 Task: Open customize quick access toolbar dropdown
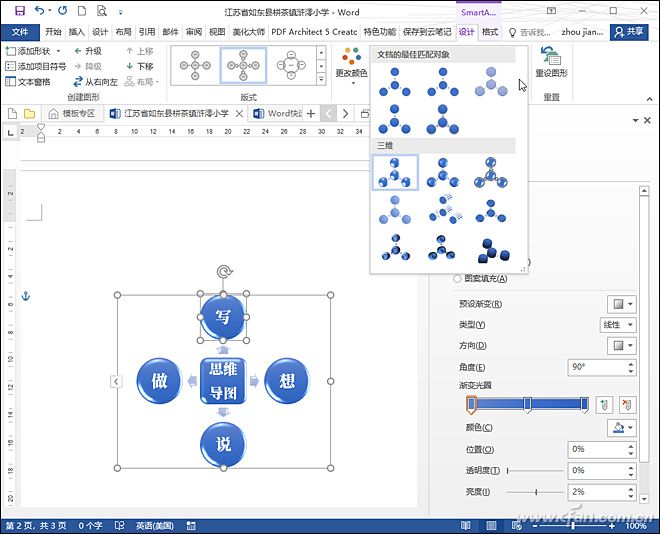[x=121, y=12]
